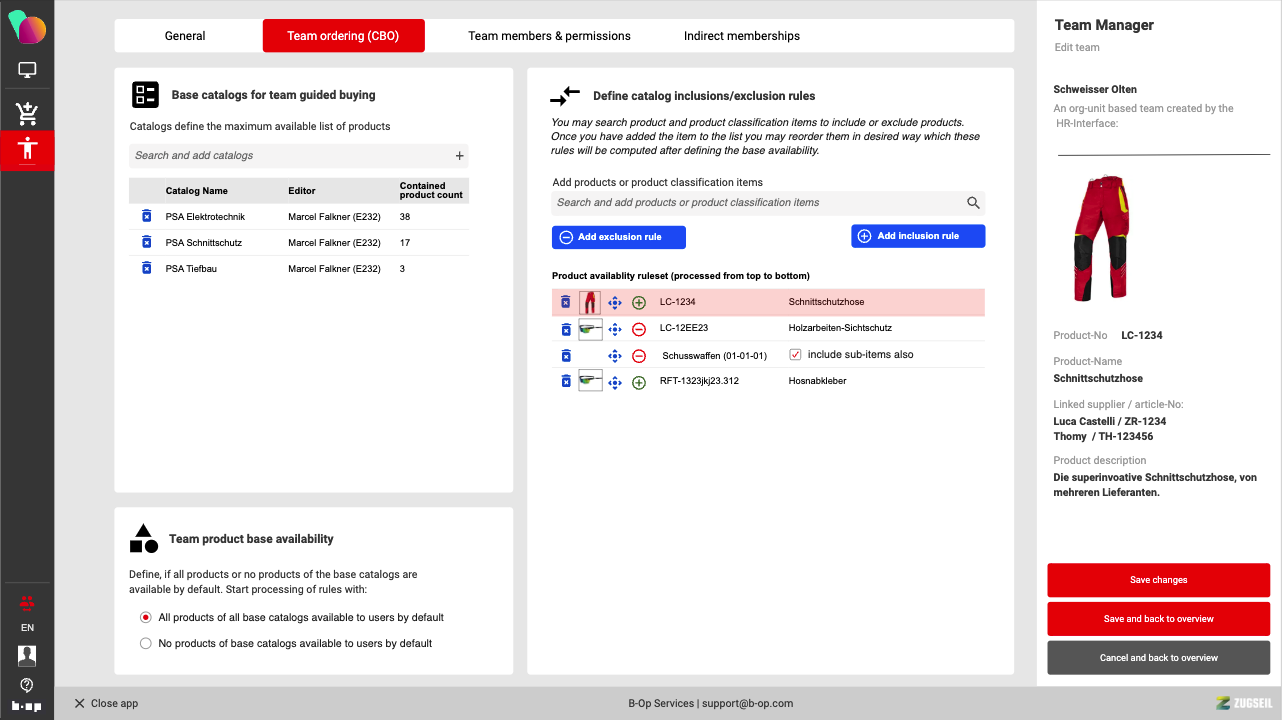Click the search magnifier for products field

(x=973, y=203)
